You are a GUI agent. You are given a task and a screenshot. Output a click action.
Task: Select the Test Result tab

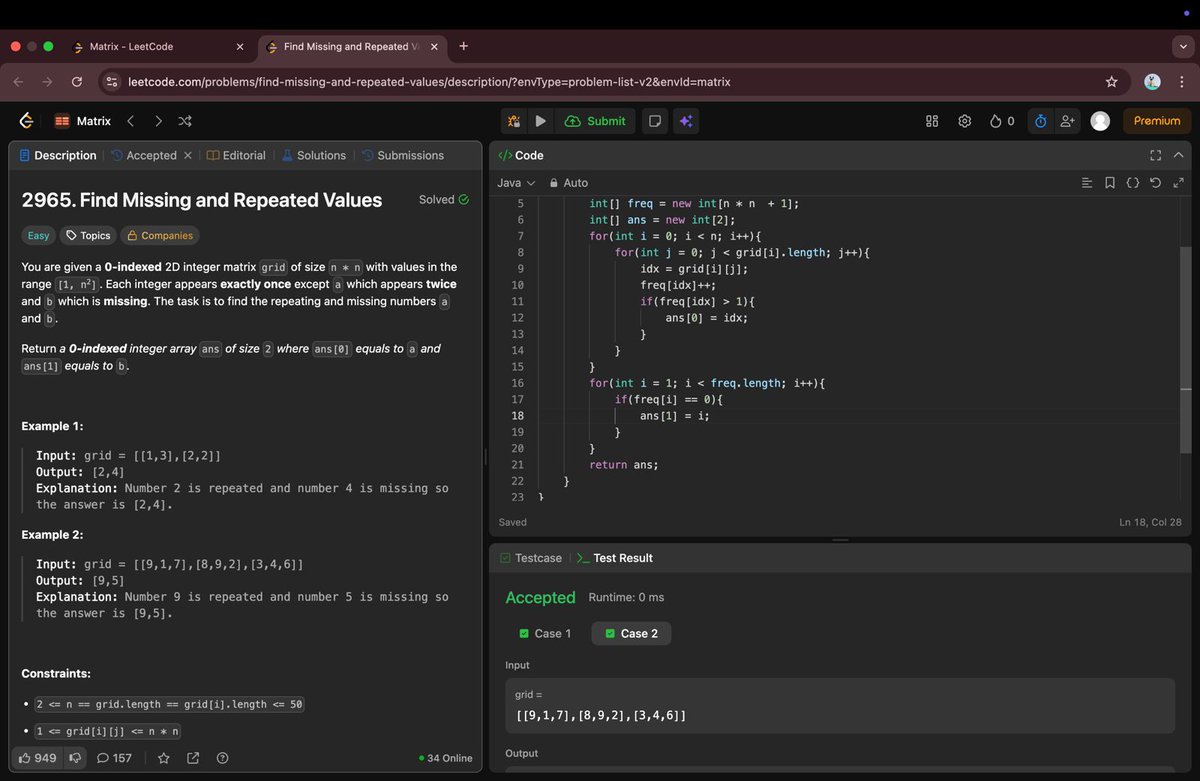coord(615,558)
